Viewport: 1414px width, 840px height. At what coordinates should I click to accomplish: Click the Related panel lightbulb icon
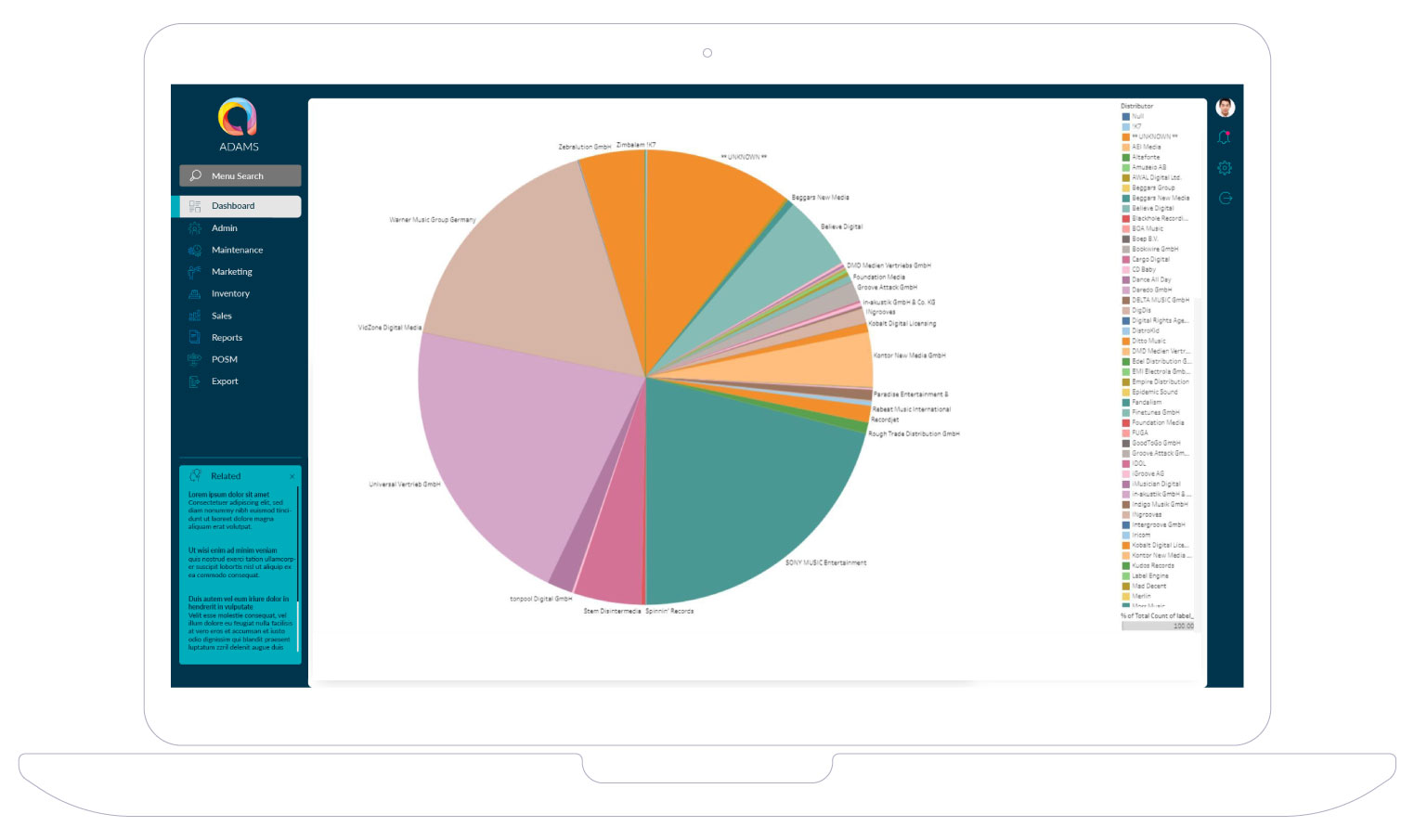coord(195,475)
